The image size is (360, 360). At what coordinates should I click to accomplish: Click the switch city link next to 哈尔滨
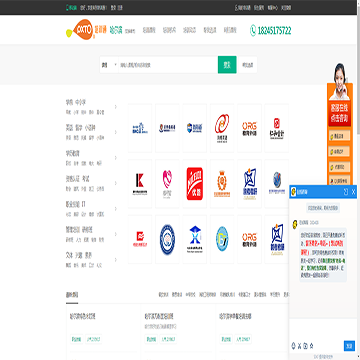pyautogui.click(x=130, y=31)
